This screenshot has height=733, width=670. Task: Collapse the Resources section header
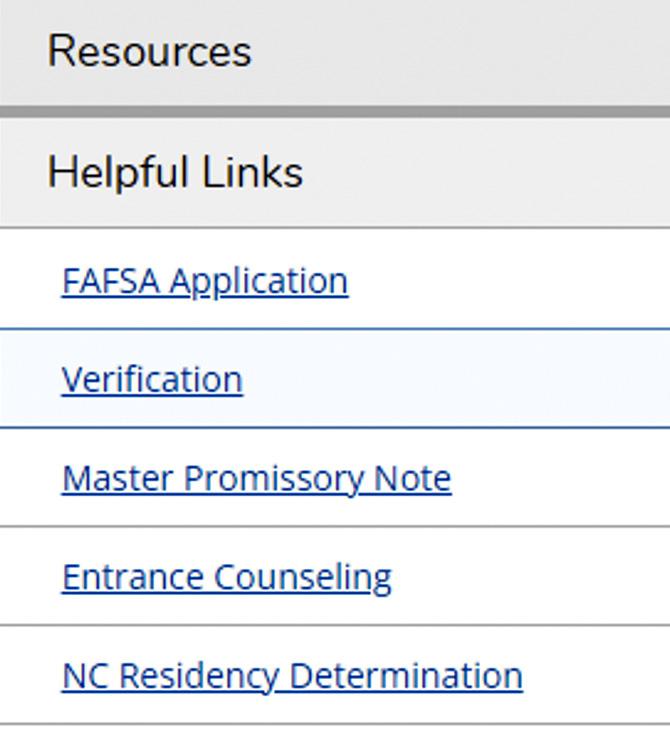(x=335, y=52)
